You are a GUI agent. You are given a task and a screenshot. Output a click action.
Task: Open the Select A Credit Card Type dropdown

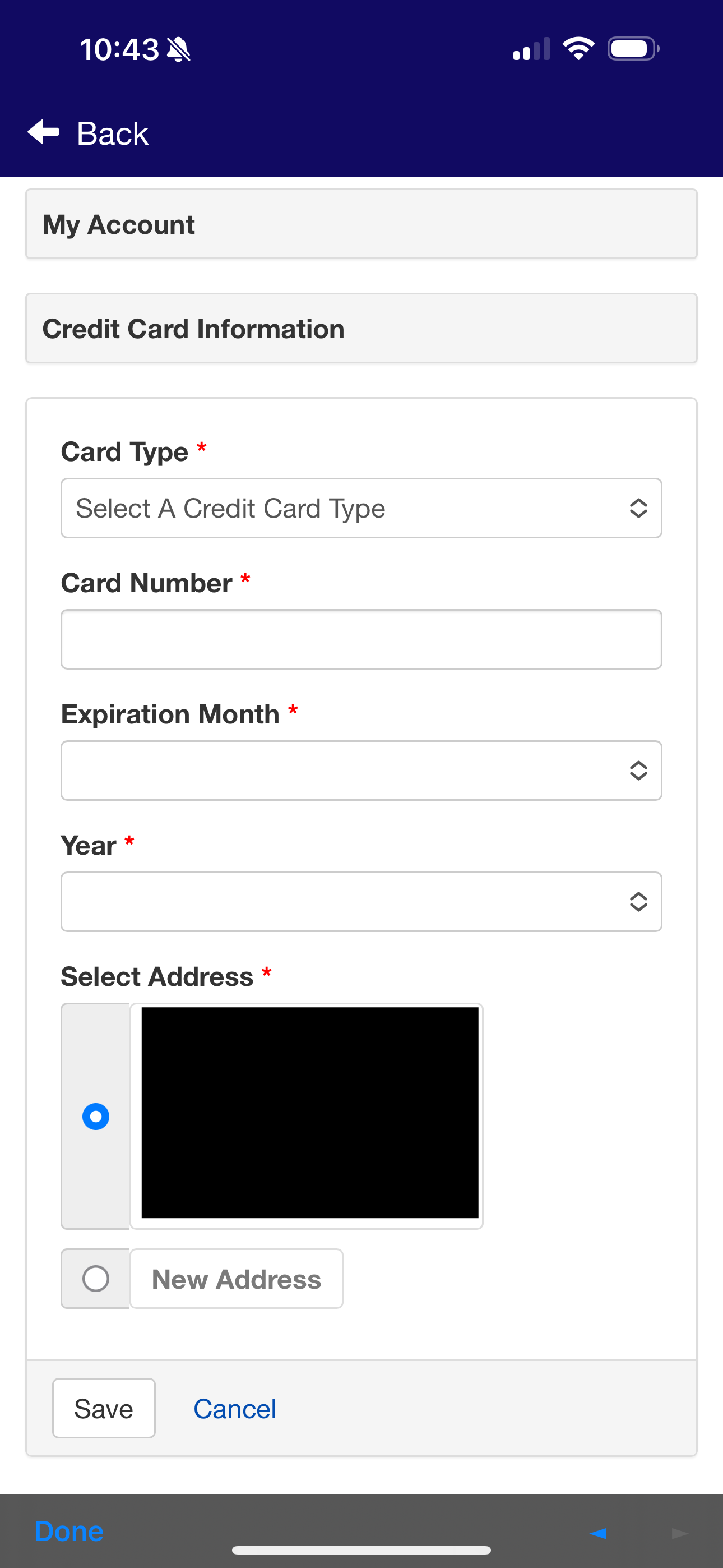pos(361,508)
